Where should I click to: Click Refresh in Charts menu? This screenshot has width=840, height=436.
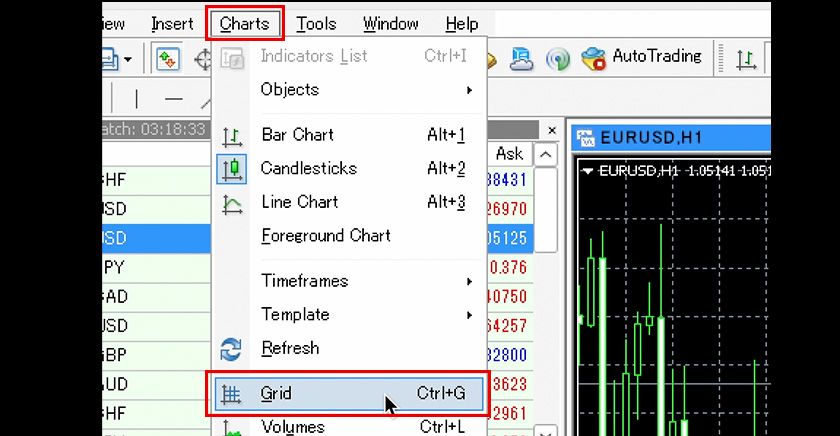coord(349,348)
